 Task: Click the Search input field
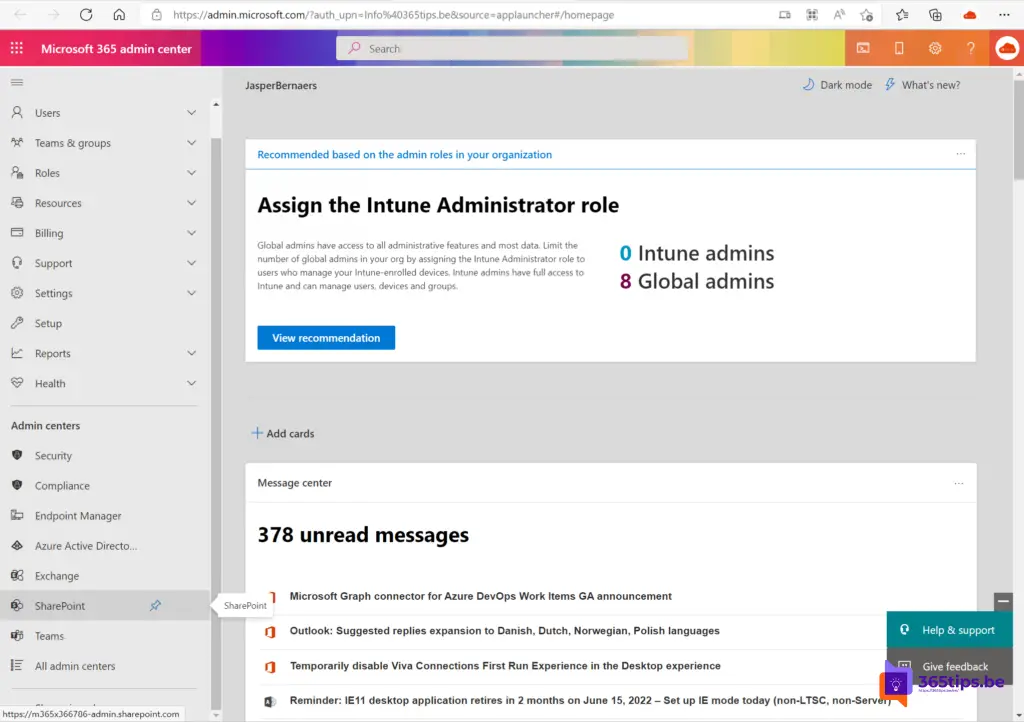click(x=512, y=48)
